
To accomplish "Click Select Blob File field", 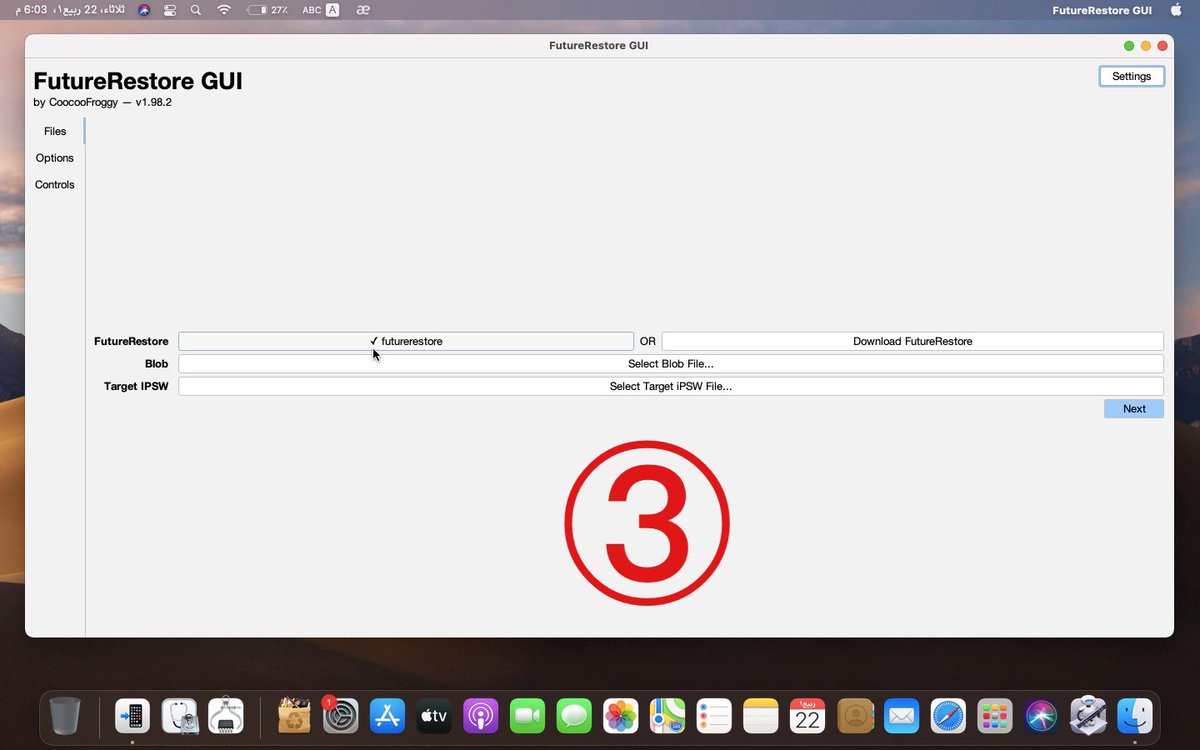I will coord(670,363).
